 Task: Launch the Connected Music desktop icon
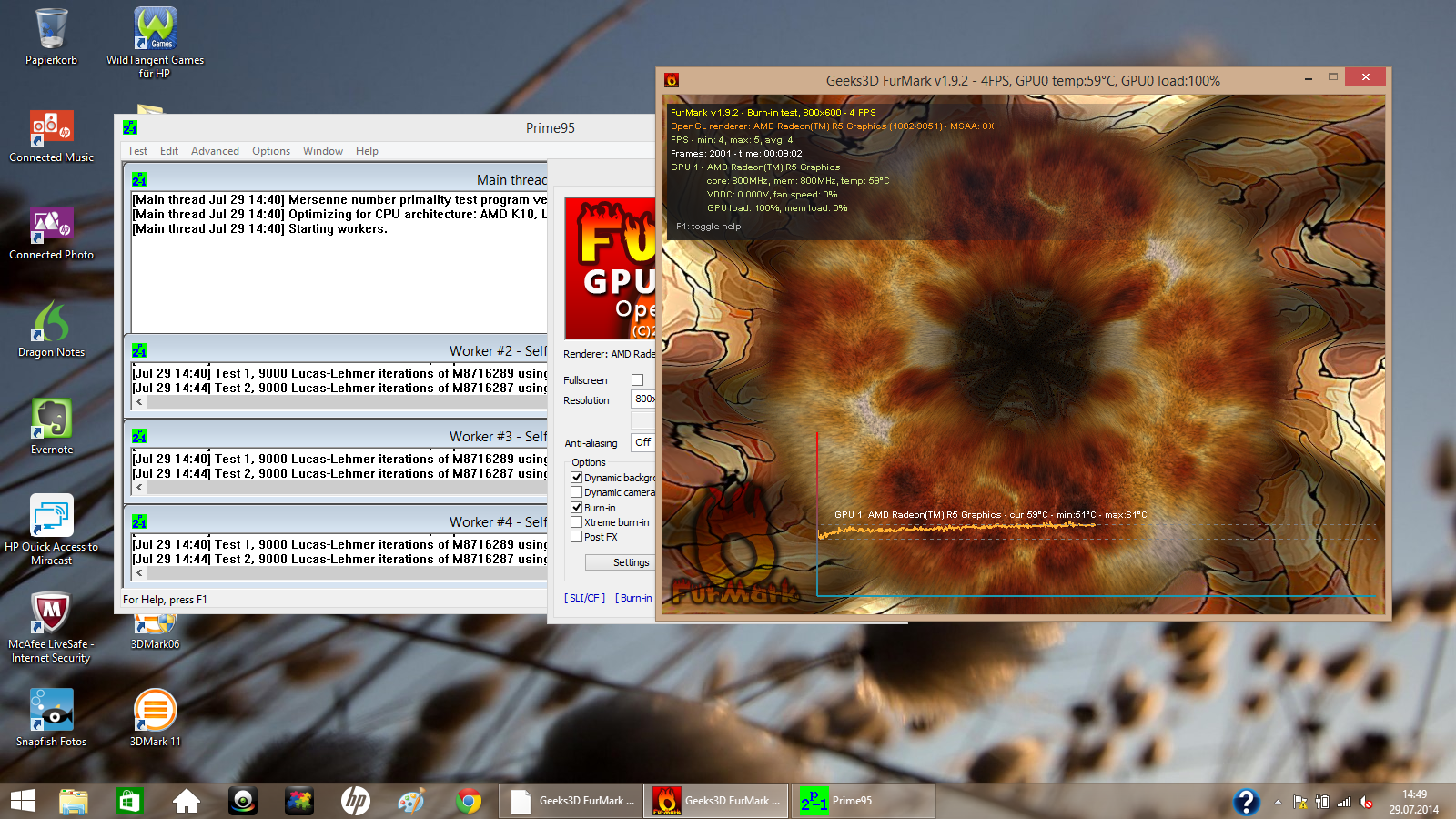tap(51, 136)
